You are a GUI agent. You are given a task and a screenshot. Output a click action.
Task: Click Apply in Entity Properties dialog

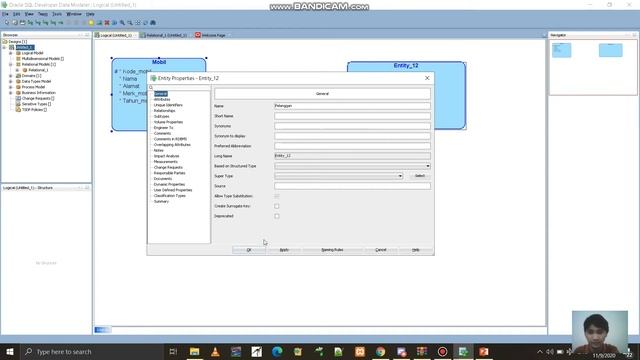pyautogui.click(x=284, y=250)
